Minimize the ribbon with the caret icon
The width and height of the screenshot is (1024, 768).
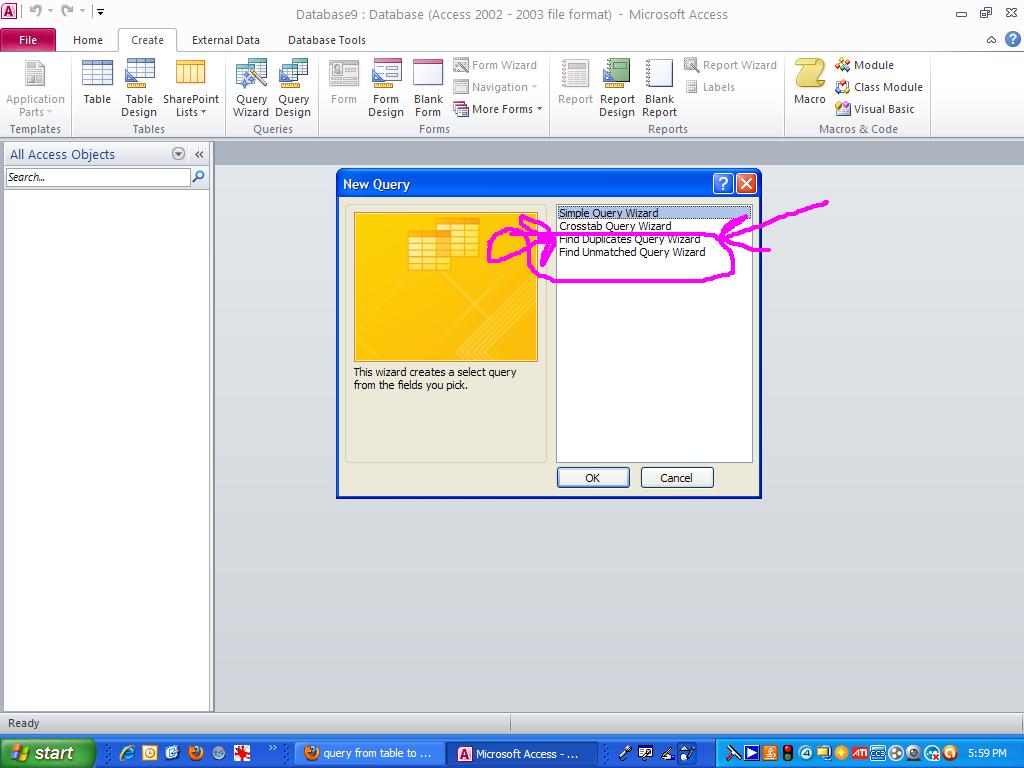(991, 40)
